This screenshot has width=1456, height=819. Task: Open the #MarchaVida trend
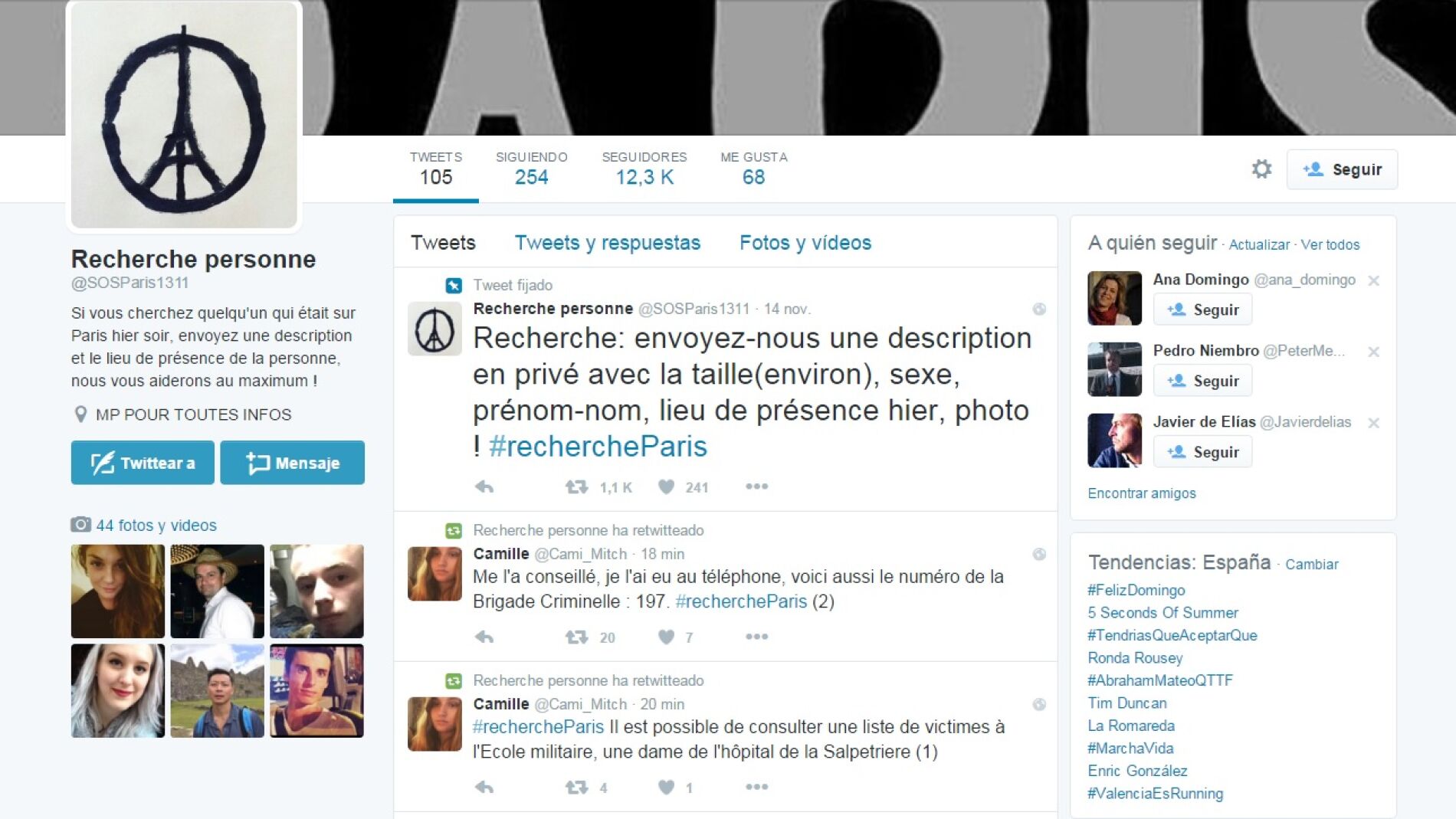click(1130, 749)
